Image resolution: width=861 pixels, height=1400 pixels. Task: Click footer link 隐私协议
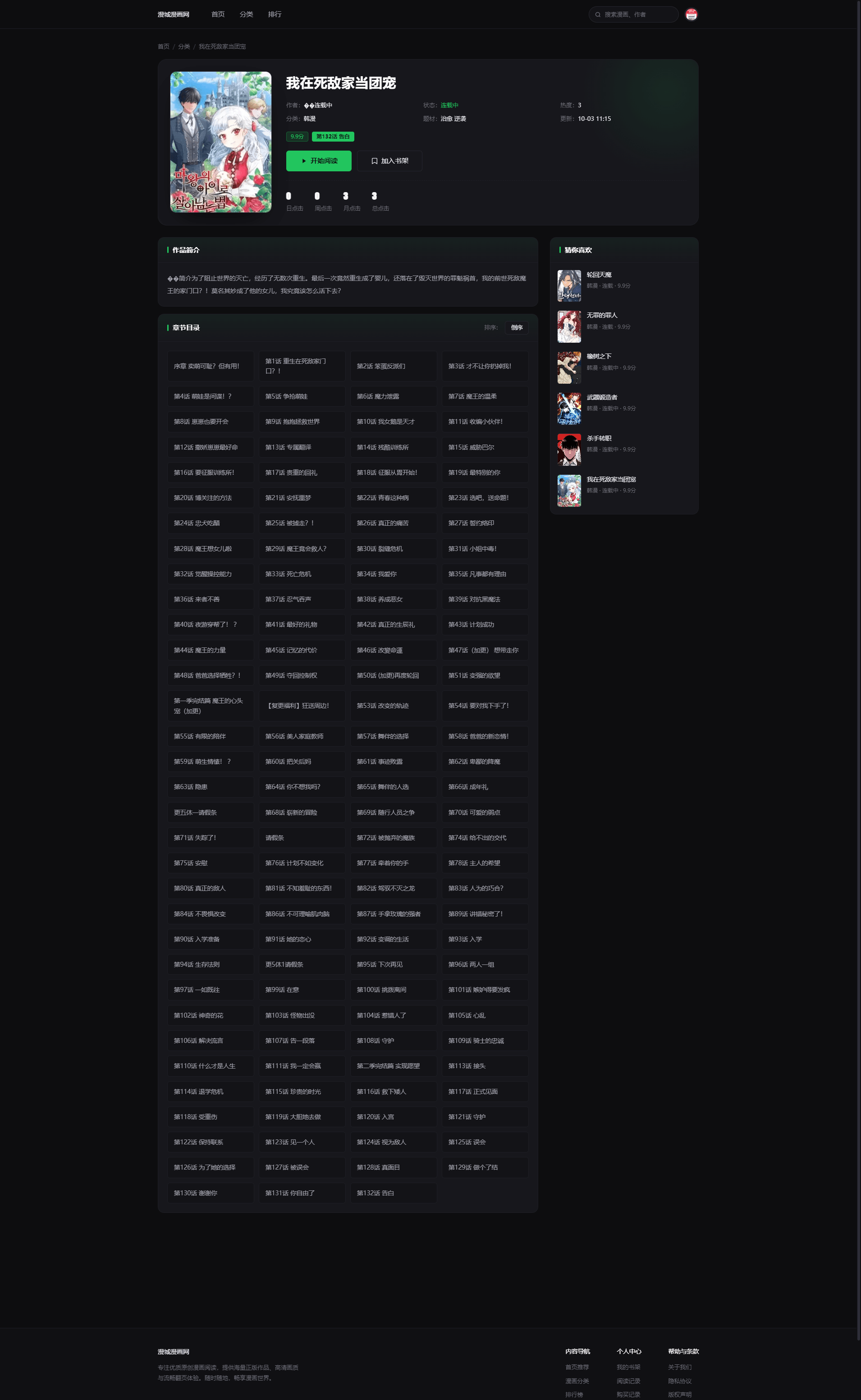coord(679,1381)
